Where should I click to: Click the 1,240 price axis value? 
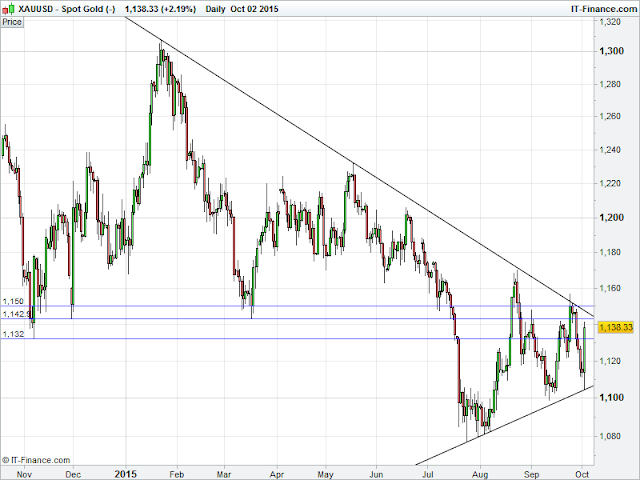coord(609,150)
